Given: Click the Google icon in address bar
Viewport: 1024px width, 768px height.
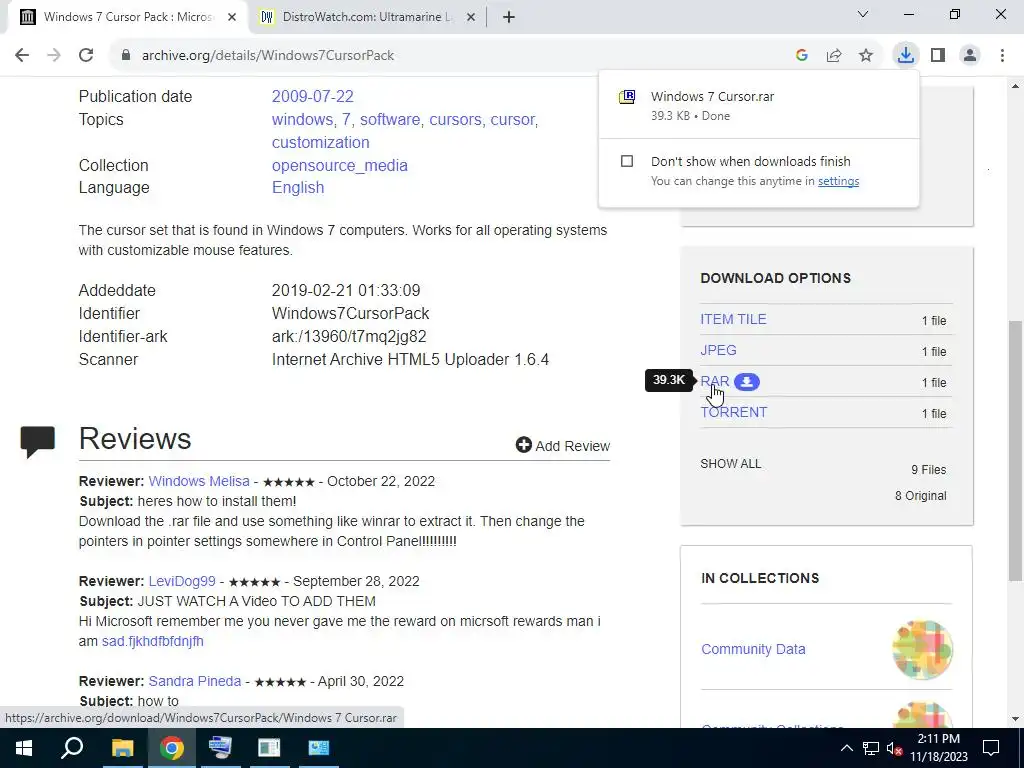Looking at the screenshot, I should (802, 56).
